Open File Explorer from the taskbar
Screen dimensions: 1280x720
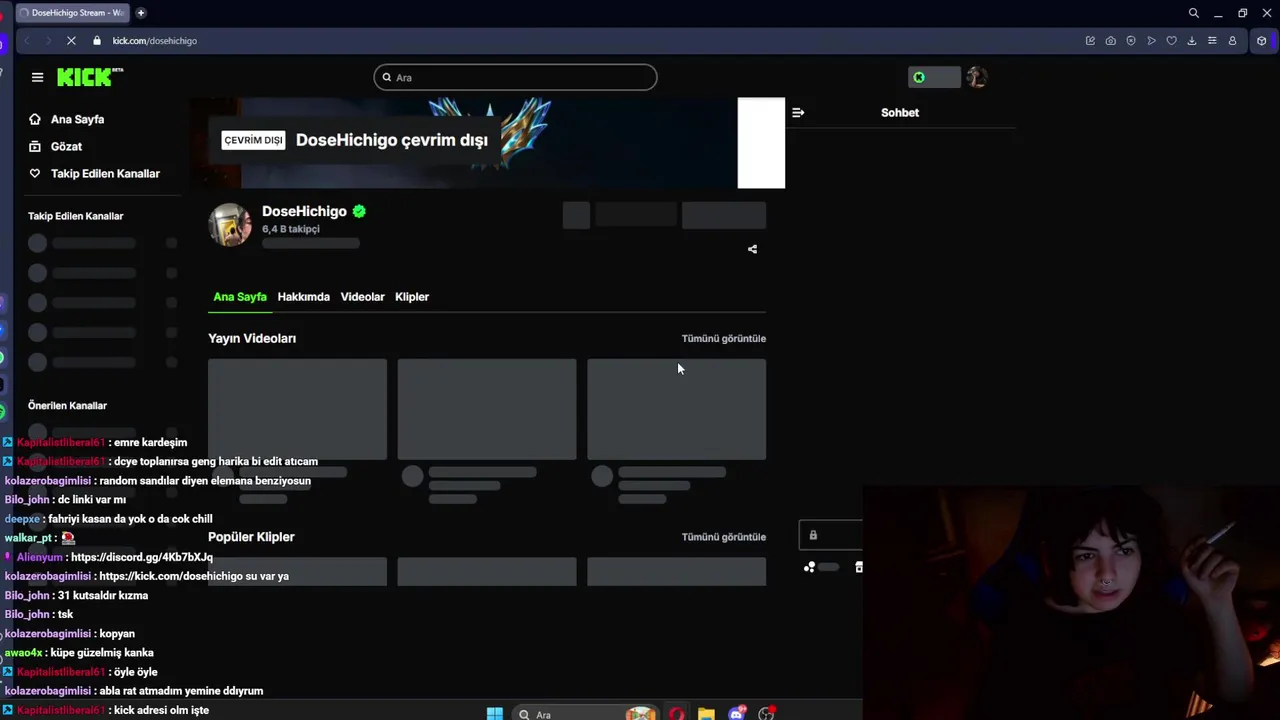[706, 713]
